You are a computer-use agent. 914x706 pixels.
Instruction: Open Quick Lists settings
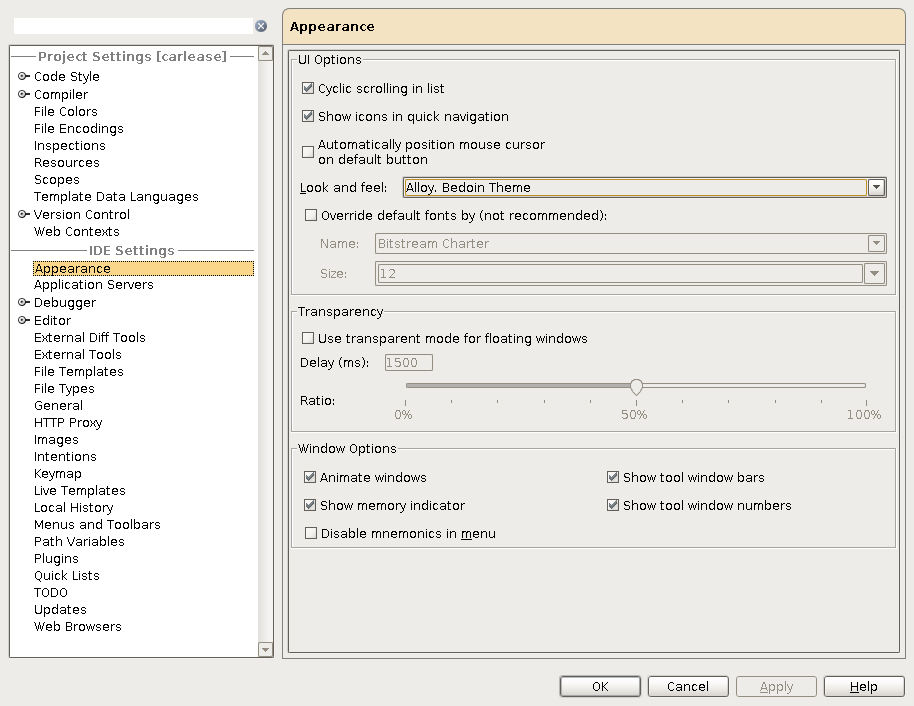click(67, 575)
